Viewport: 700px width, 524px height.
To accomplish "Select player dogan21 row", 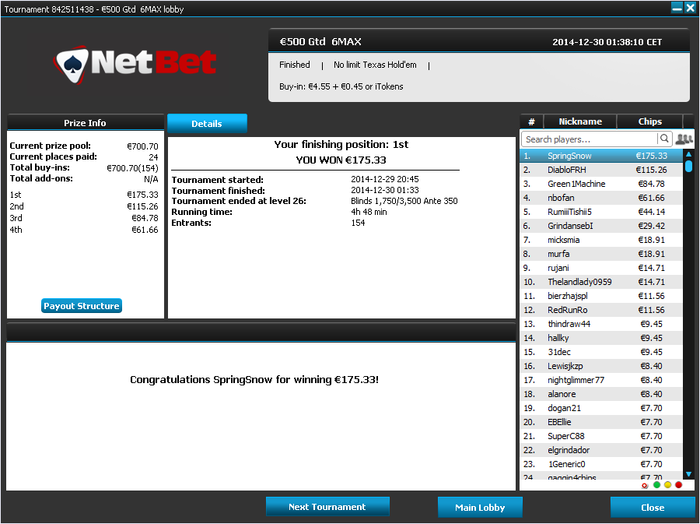I will click(601, 408).
